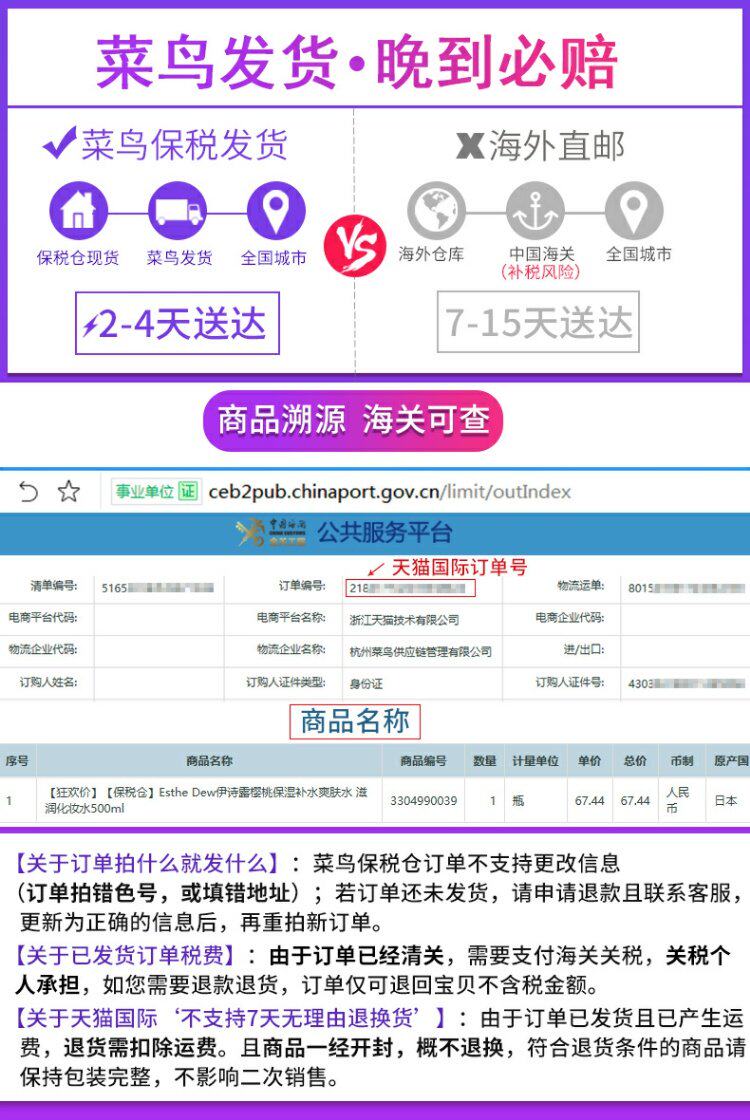The width and height of the screenshot is (750, 1120).
Task: Click the truck icon for 菜鸟发货
Action: click(x=177, y=211)
